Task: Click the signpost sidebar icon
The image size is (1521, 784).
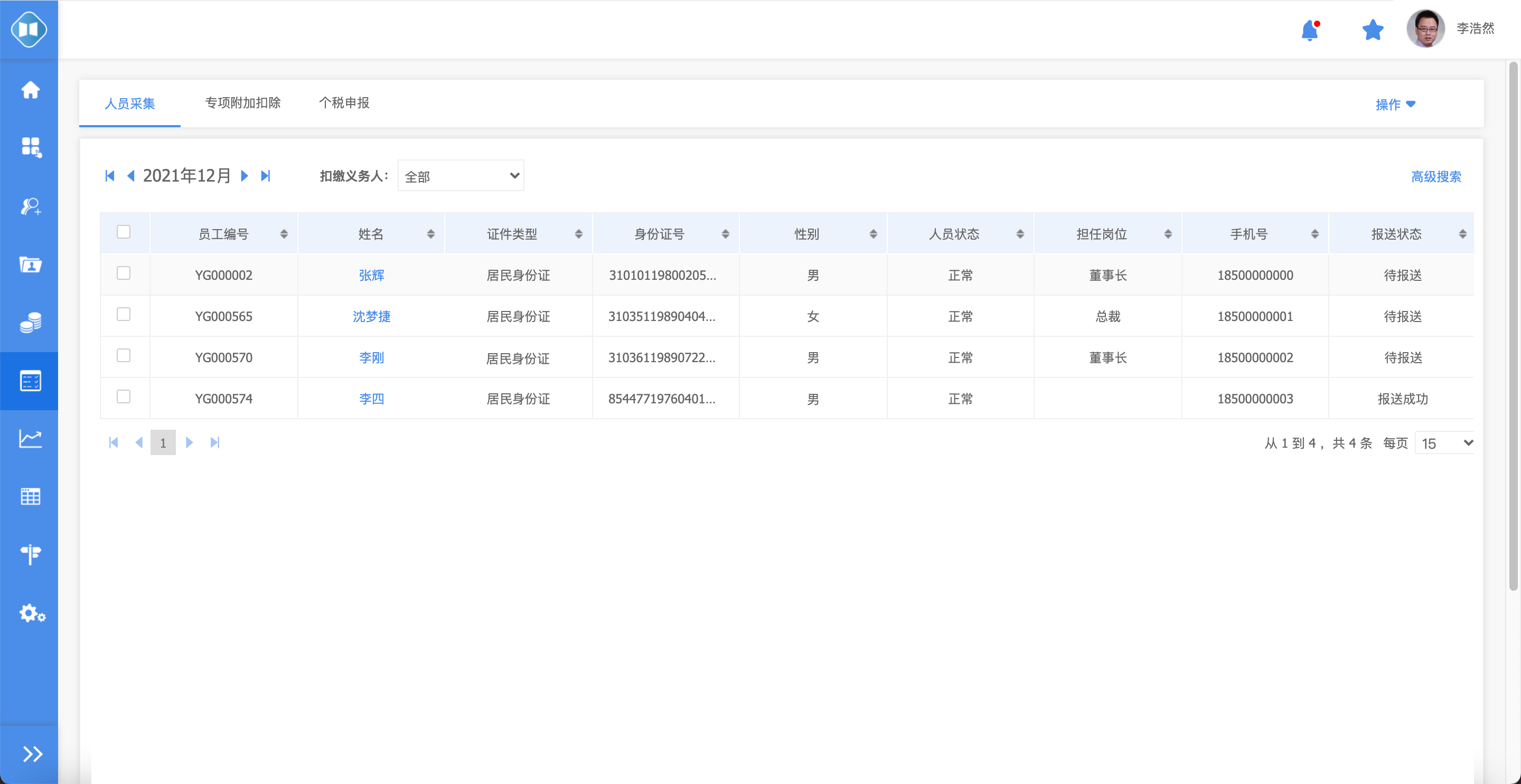Action: [x=30, y=554]
